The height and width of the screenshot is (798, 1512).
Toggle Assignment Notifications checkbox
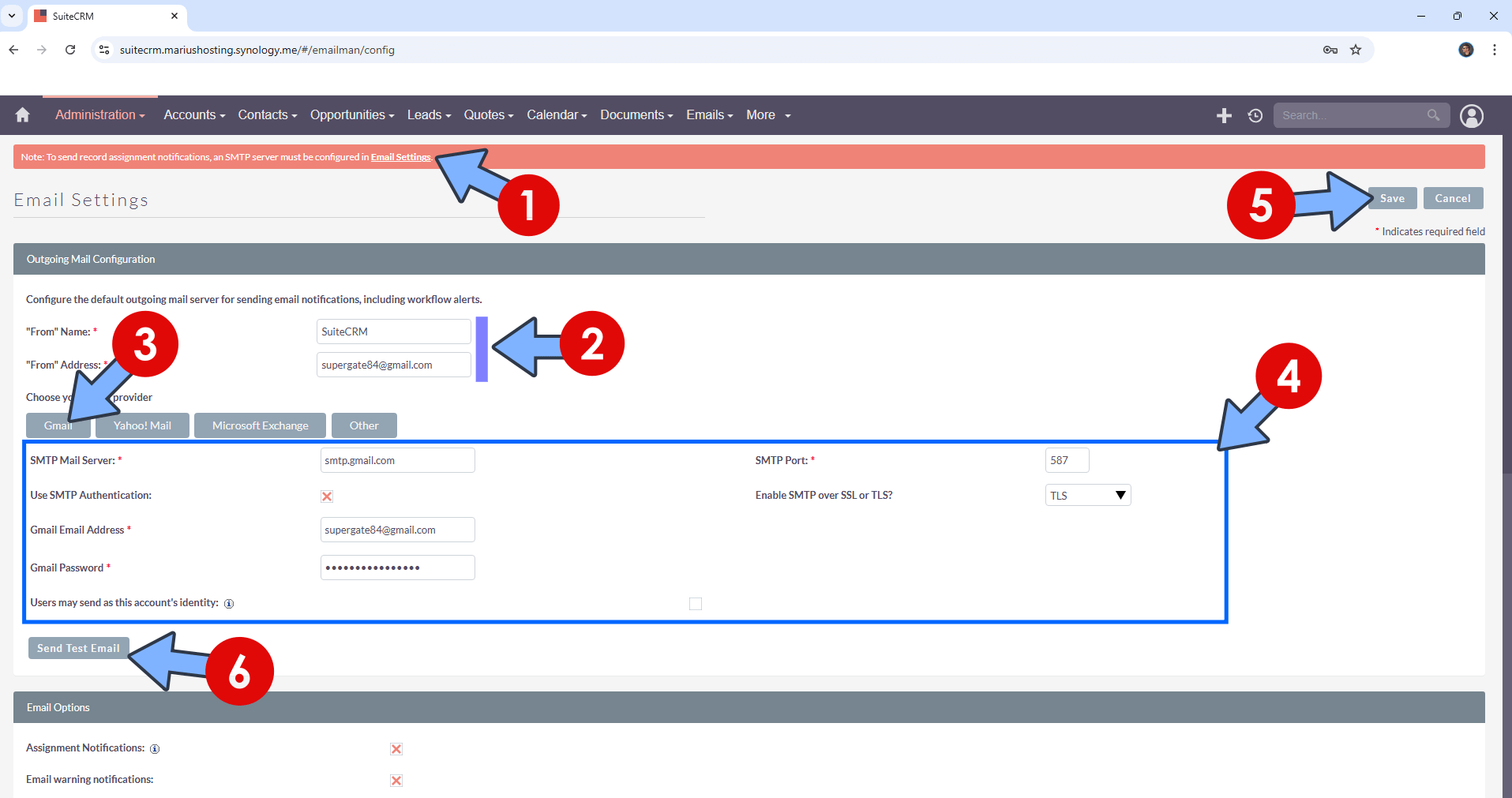(x=396, y=749)
